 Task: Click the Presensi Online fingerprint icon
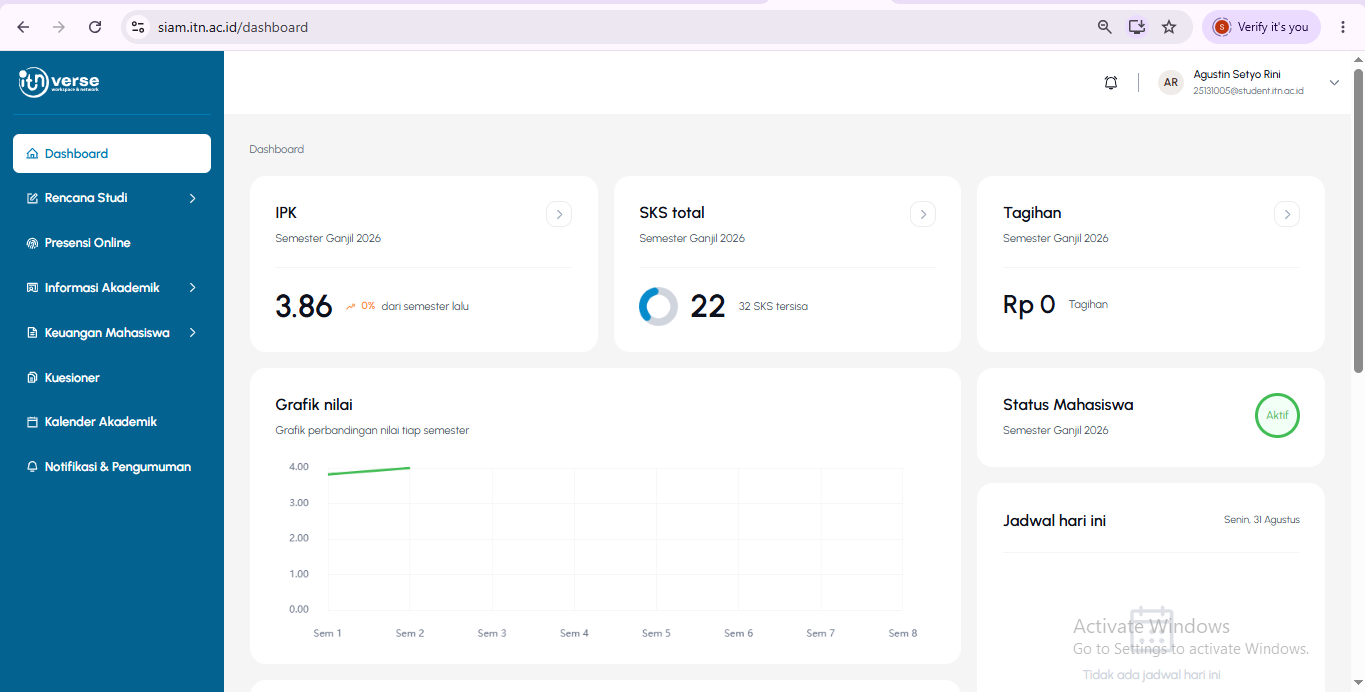click(x=32, y=243)
